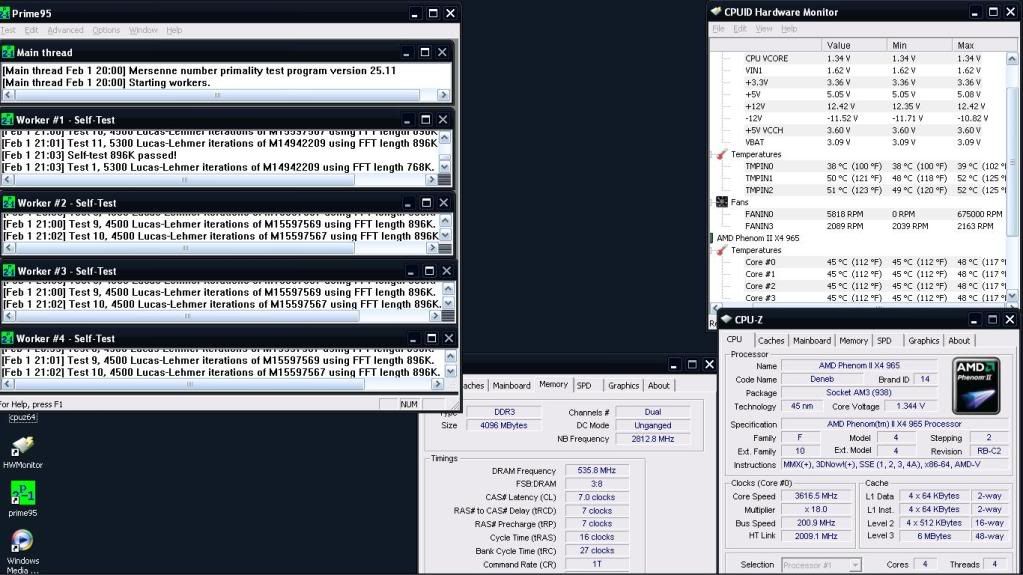
Task: Open the View menu in Hardware Monitor
Action: [765, 29]
